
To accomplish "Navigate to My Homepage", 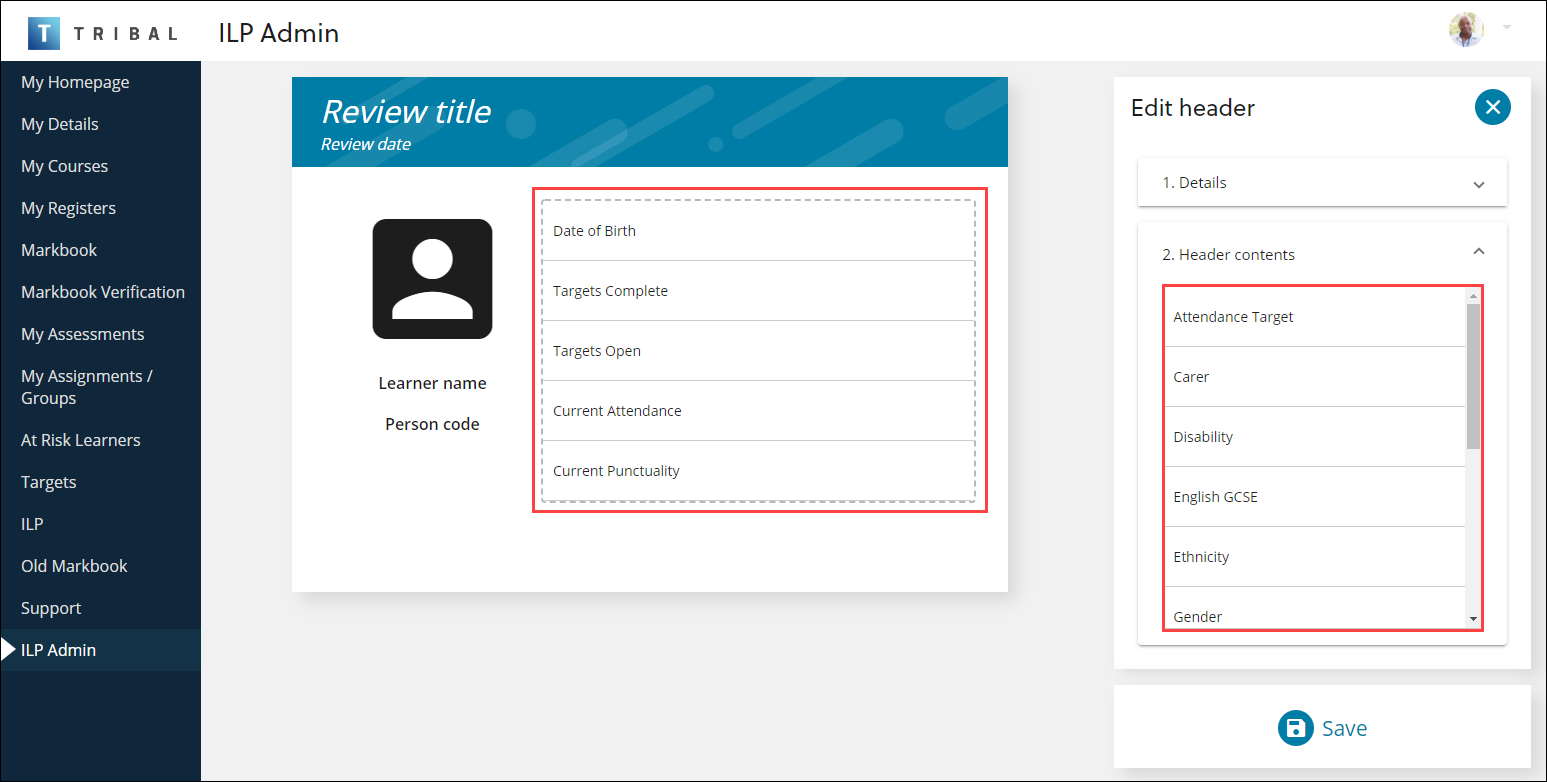I will point(74,82).
